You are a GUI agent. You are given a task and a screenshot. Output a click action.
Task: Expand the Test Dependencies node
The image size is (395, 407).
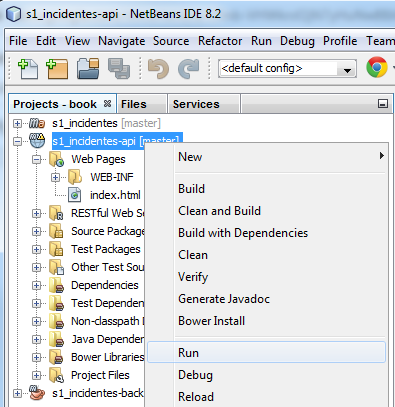(x=36, y=304)
